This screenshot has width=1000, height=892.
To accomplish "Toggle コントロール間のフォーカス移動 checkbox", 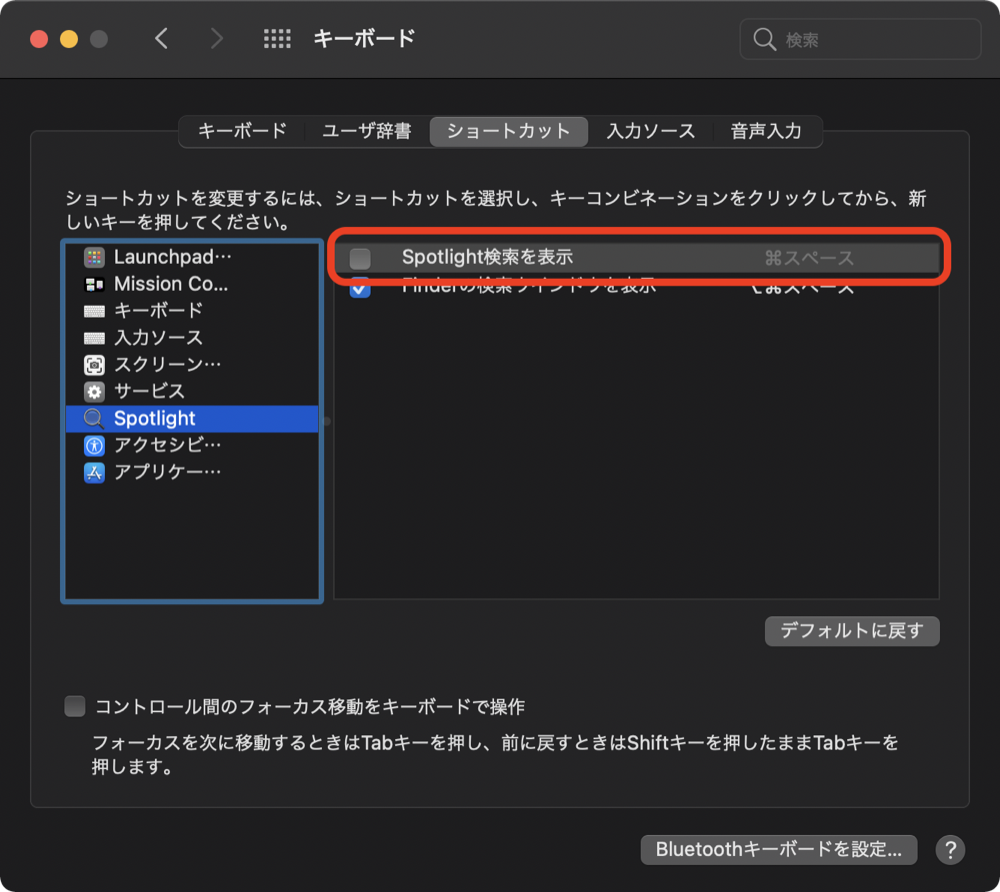I will [x=75, y=706].
